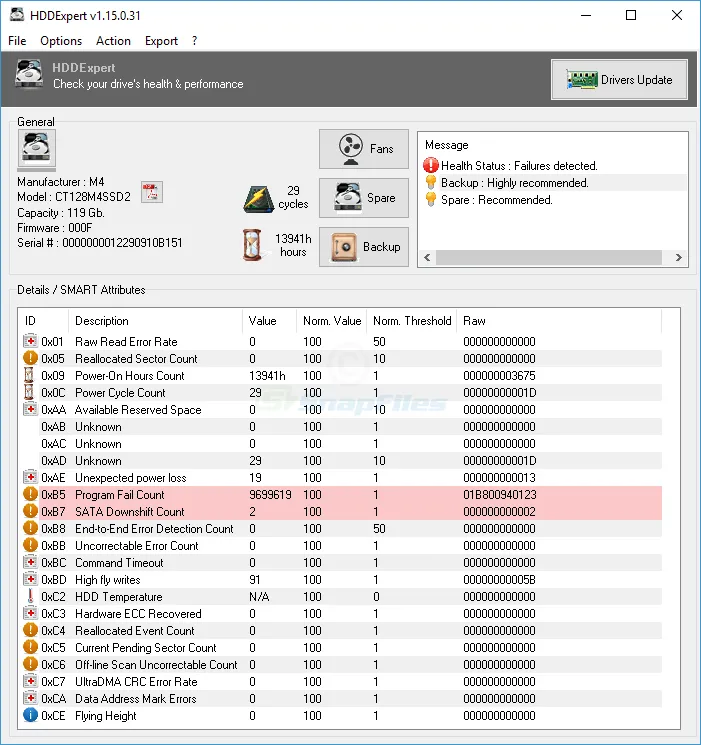701x745 pixels.
Task: Click the thermometer icon for 0xC2 HDD Temperature
Action: (x=30, y=596)
